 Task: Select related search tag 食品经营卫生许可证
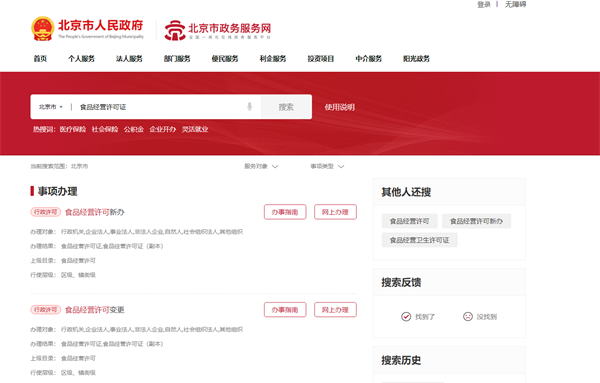click(x=419, y=240)
